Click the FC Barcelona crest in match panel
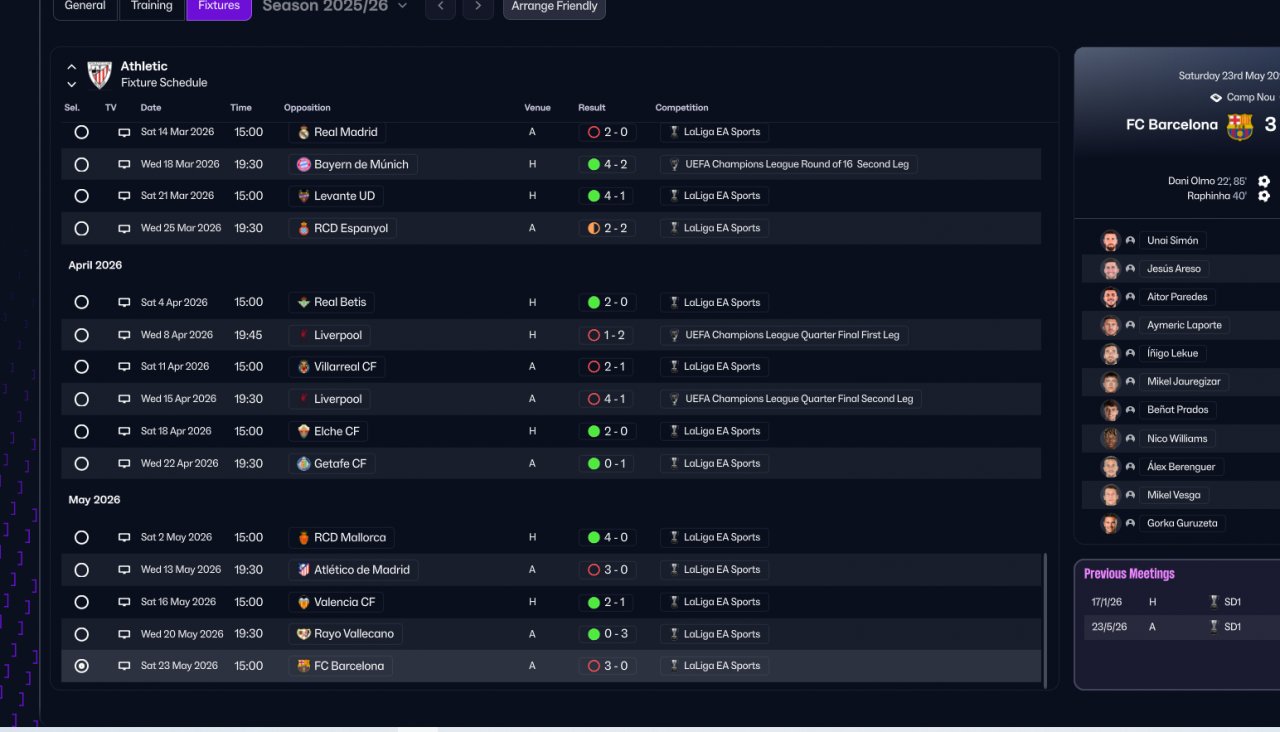Viewport: 1280px width, 732px height. (x=1239, y=125)
